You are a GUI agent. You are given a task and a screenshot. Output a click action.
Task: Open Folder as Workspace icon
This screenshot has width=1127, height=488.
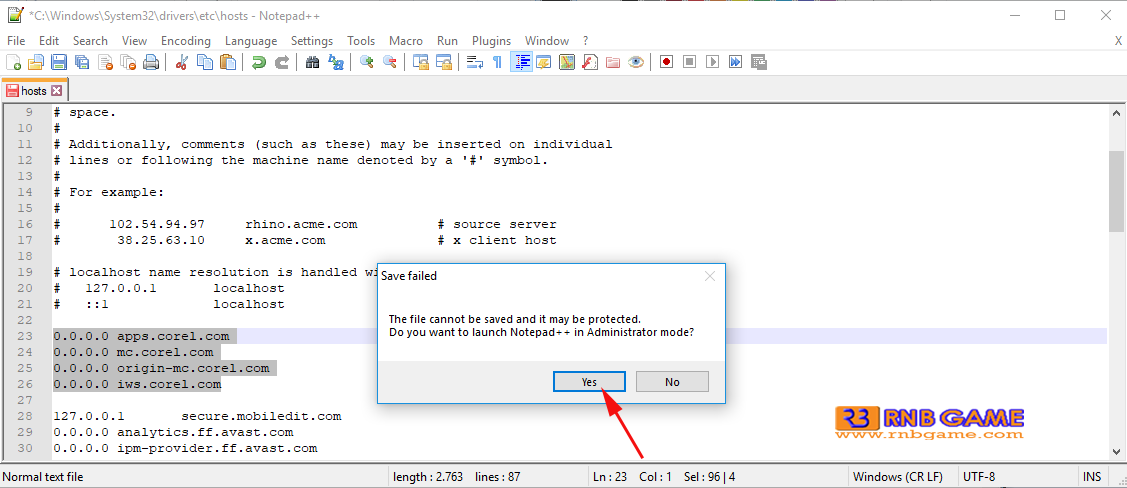click(613, 63)
